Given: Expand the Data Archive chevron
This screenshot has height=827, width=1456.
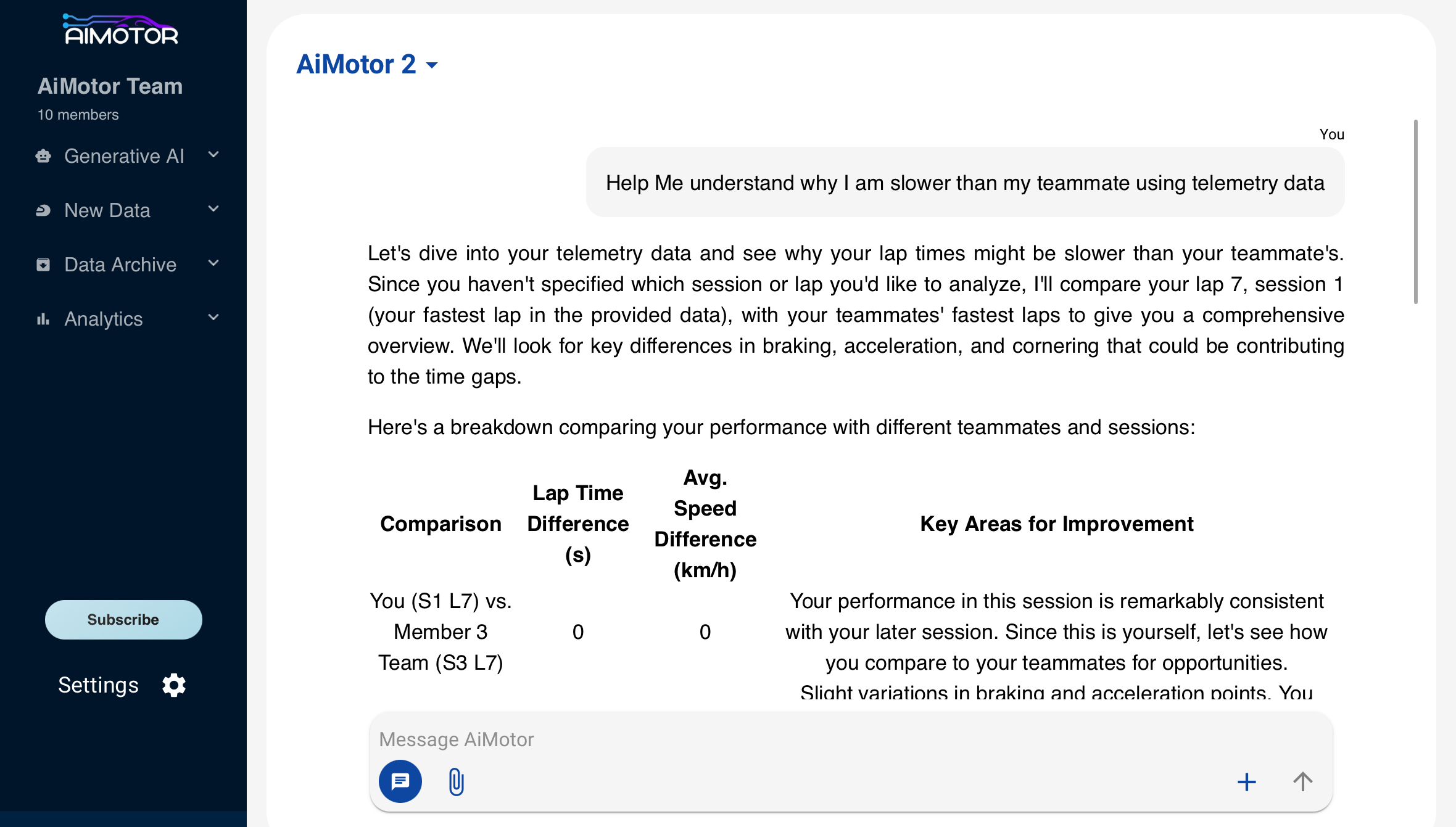Looking at the screenshot, I should click(x=213, y=263).
